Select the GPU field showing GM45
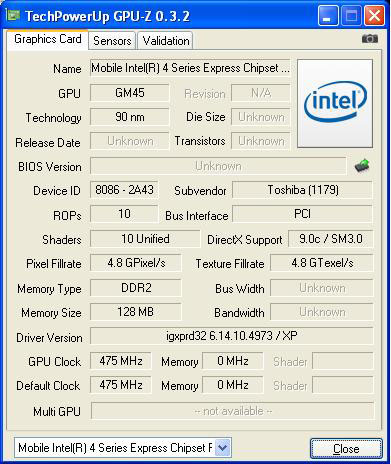This screenshot has height=464, width=391. click(130, 93)
